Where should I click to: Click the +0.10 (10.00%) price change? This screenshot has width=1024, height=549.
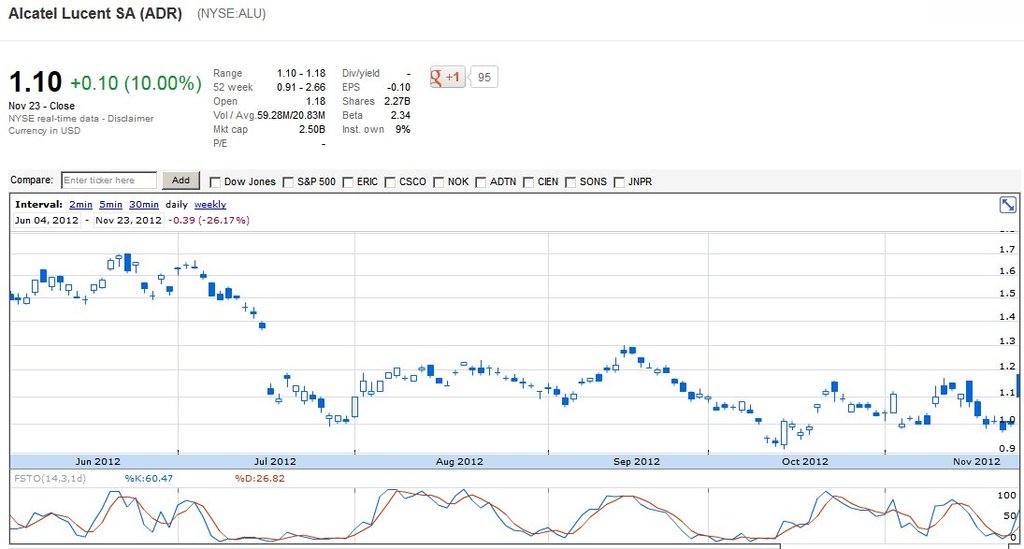(136, 84)
